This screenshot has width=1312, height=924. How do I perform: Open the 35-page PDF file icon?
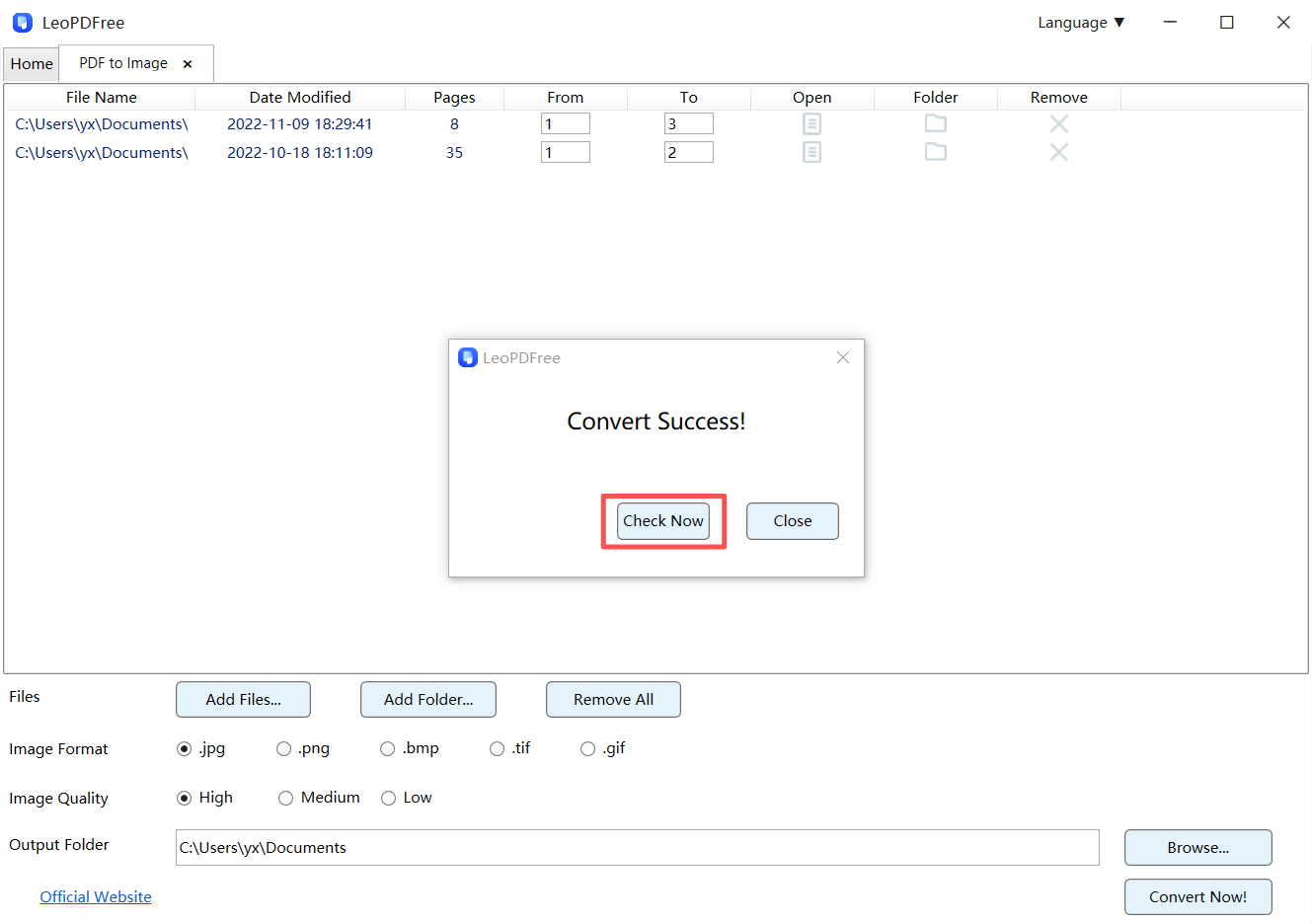(x=811, y=152)
